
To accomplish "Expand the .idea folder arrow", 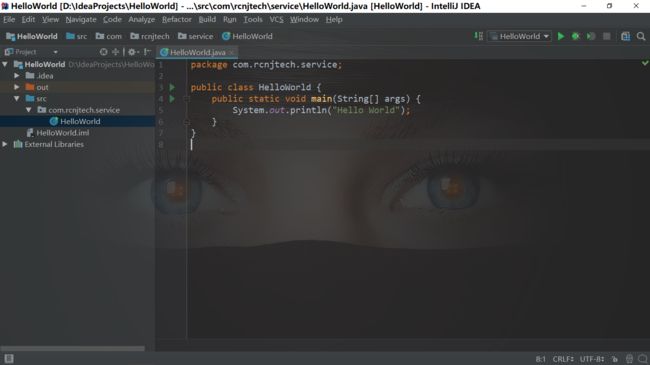I will coord(17,76).
